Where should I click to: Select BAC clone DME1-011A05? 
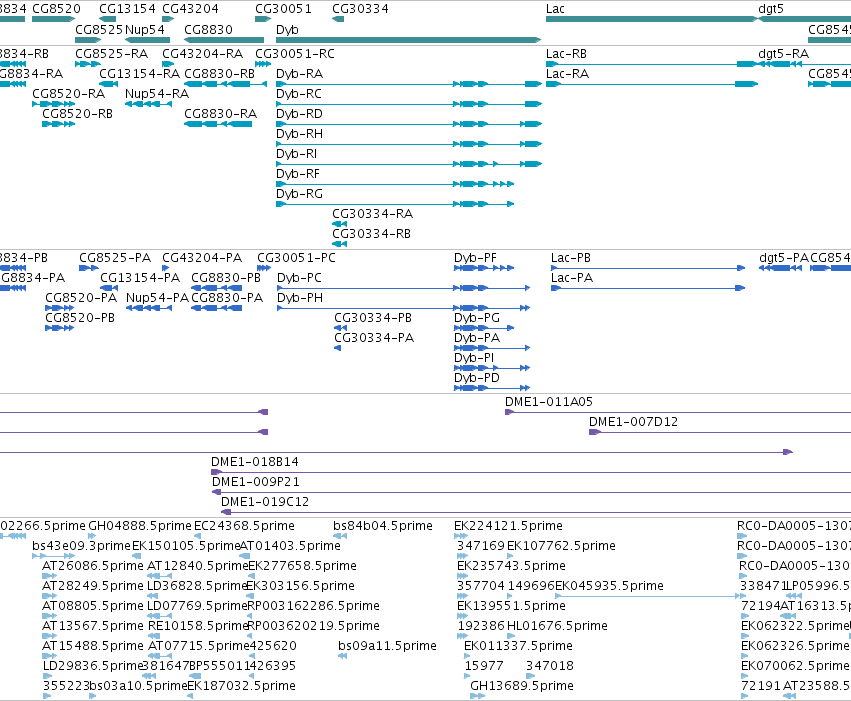pyautogui.click(x=549, y=402)
